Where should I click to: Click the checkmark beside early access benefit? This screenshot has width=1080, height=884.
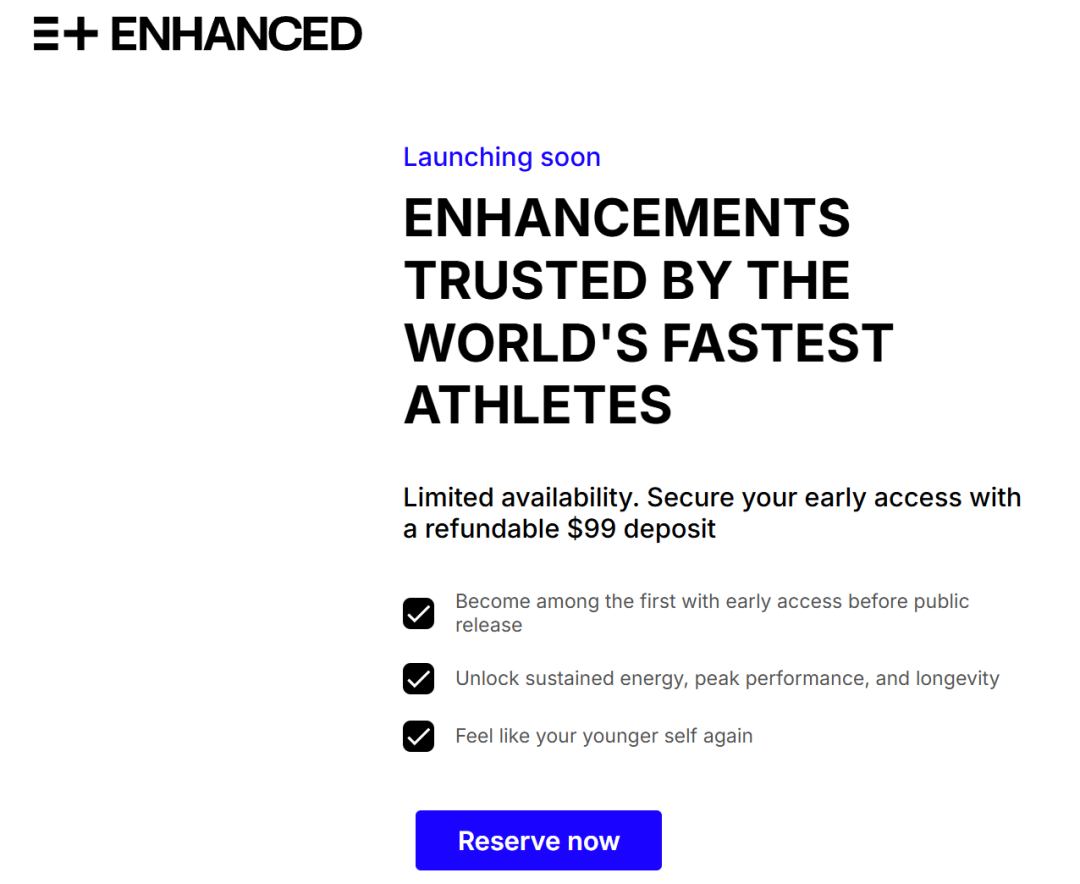click(418, 613)
